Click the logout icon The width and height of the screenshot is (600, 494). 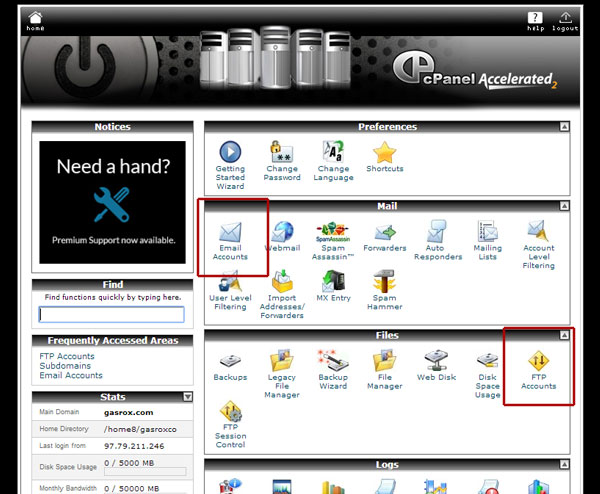565,21
